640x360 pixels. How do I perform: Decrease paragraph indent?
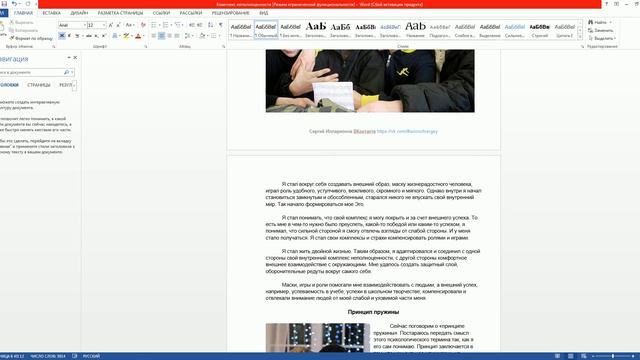(x=192, y=25)
